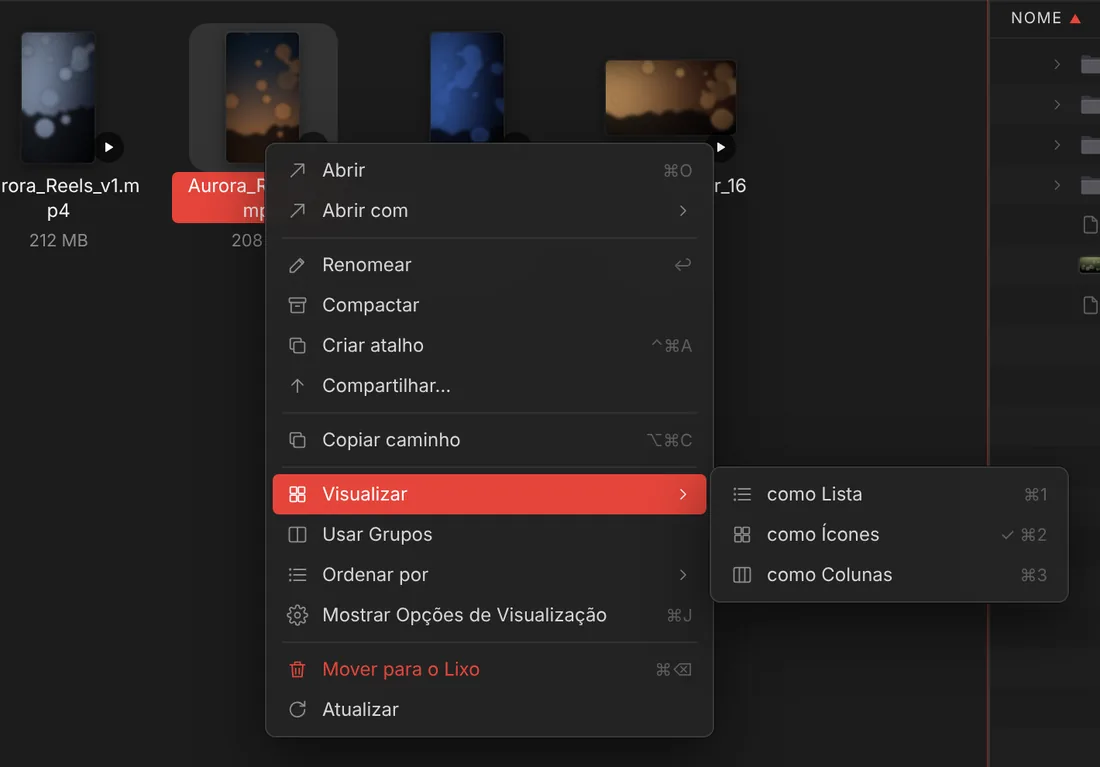Select Criar atalho menu entry

point(490,345)
